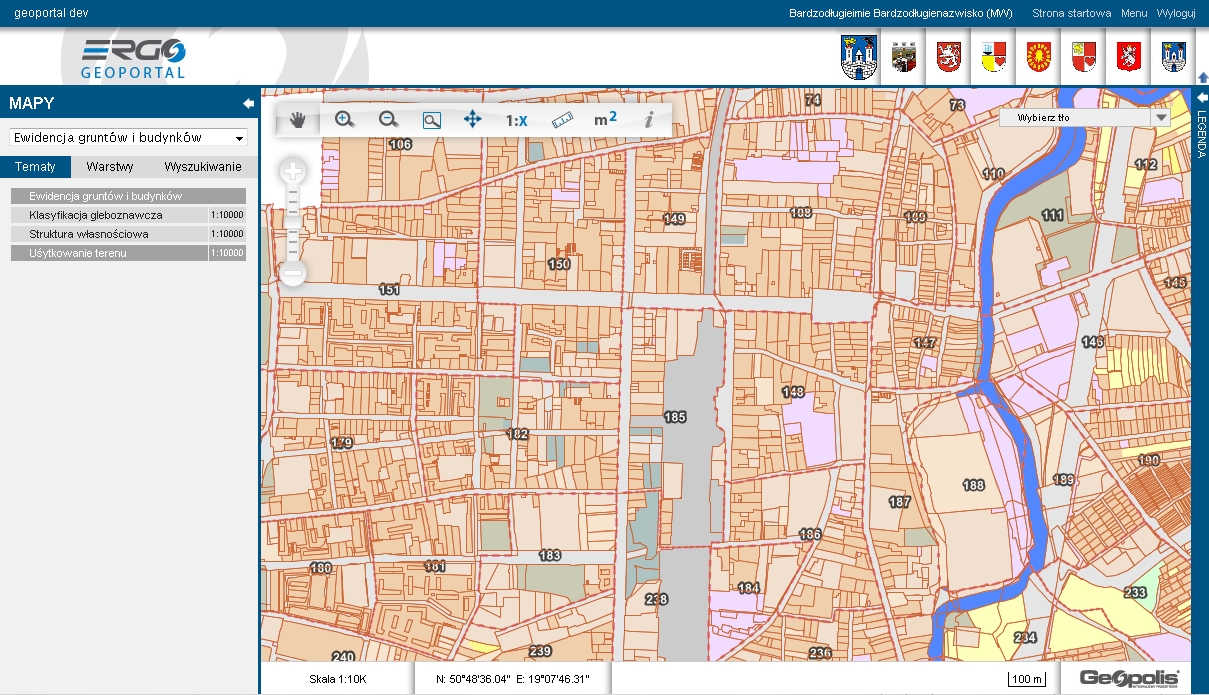This screenshot has width=1209, height=695.
Task: Click the zoom slider handle
Action: 293,223
